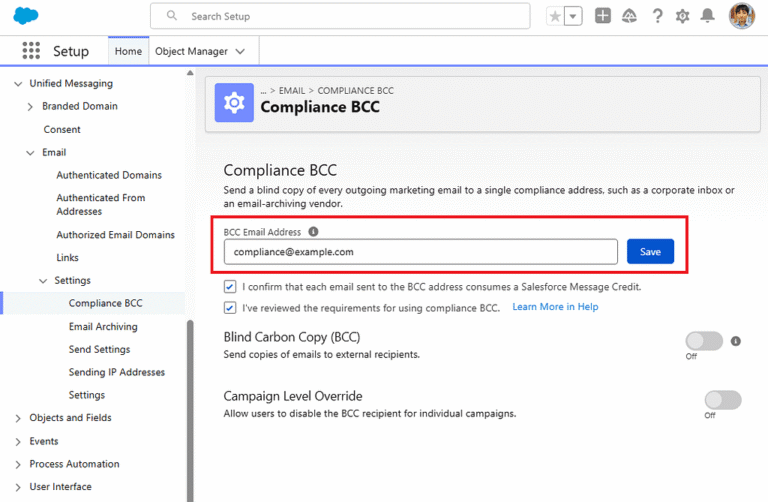Open the Help question mark icon

(x=657, y=16)
